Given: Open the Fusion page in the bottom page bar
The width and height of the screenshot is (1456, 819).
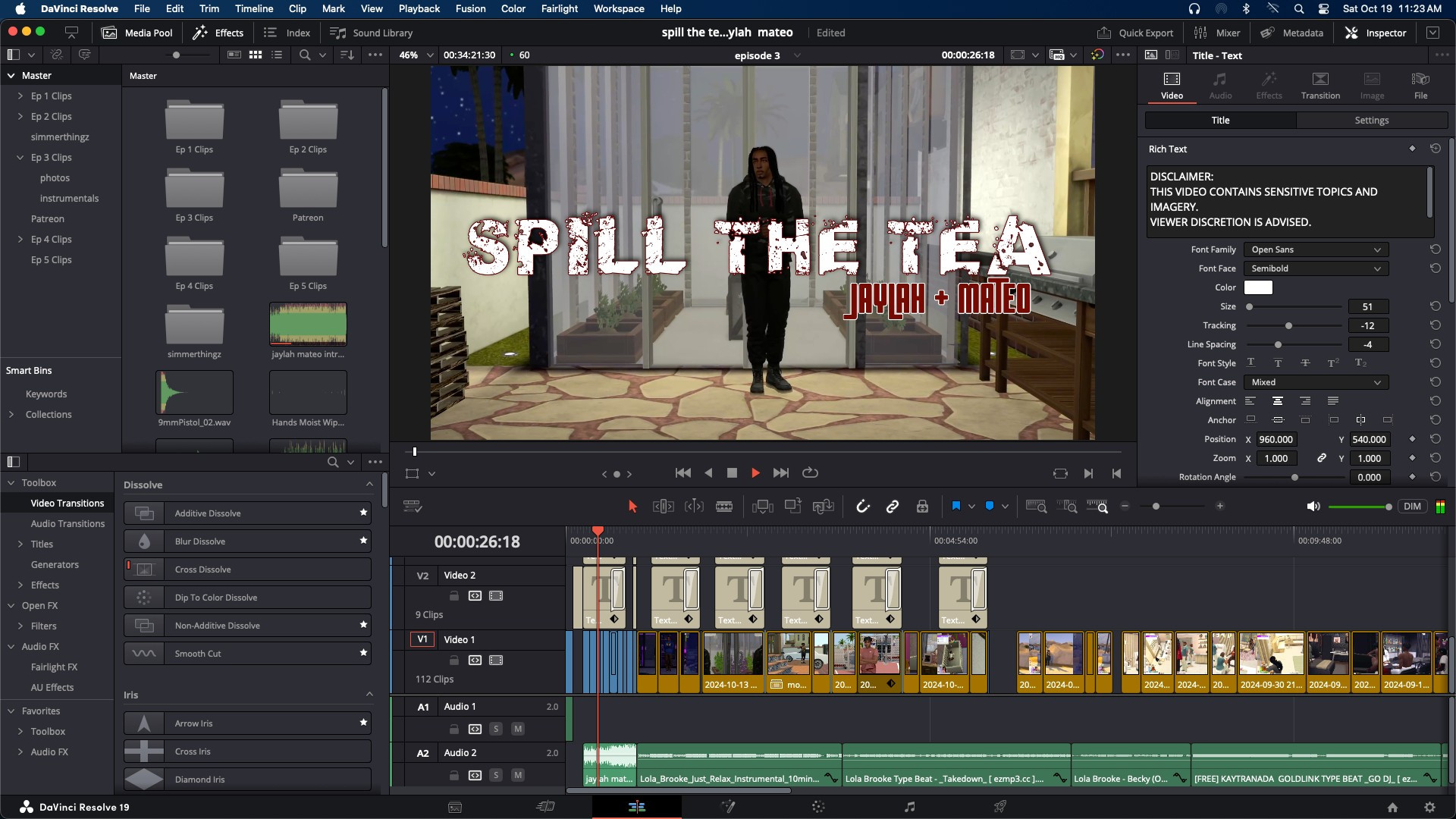Looking at the screenshot, I should click(x=728, y=807).
